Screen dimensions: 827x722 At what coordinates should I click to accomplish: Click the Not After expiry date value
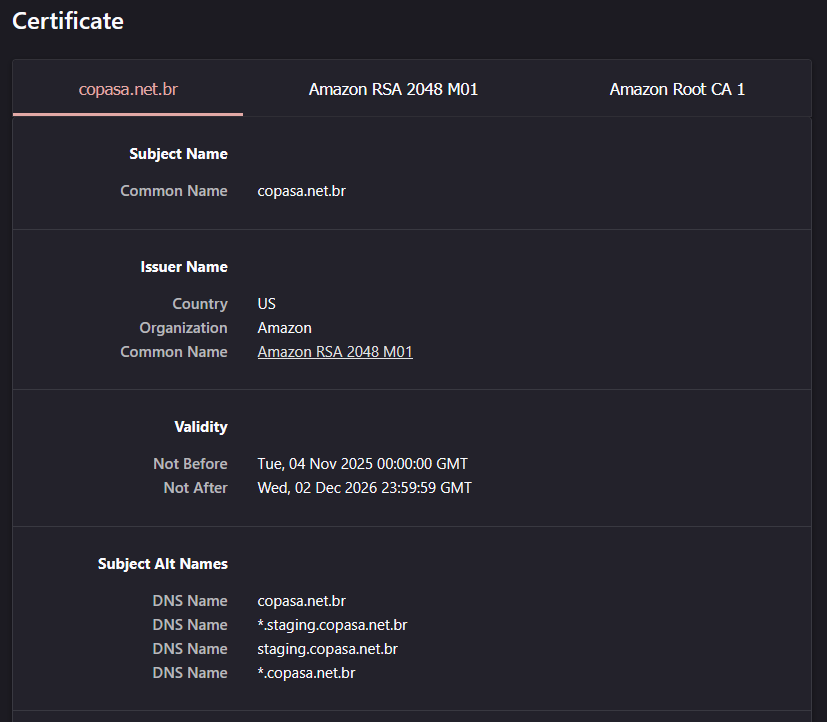[364, 488]
